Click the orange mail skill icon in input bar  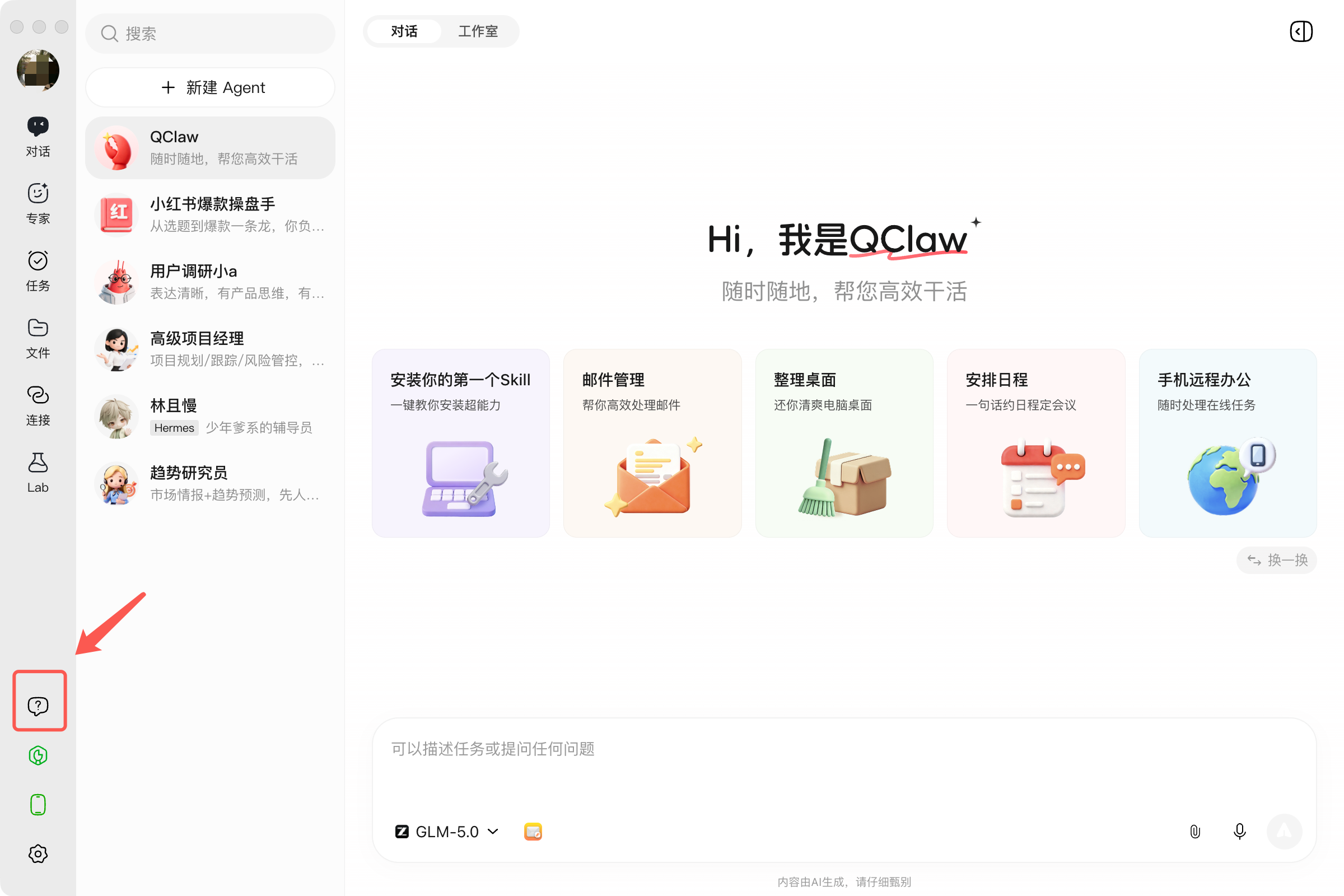click(x=533, y=832)
